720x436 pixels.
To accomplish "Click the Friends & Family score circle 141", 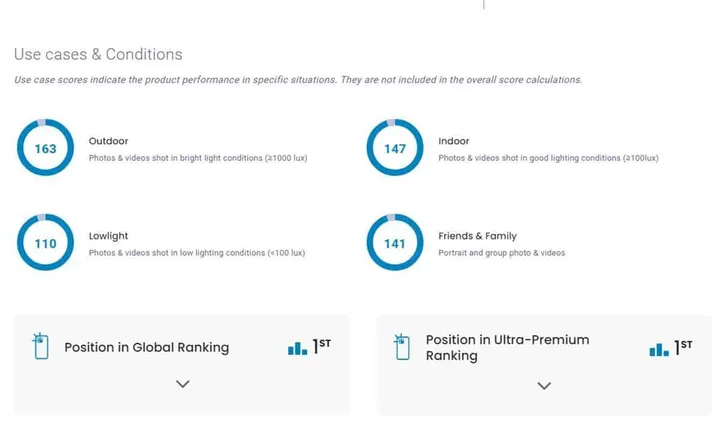I will point(394,243).
